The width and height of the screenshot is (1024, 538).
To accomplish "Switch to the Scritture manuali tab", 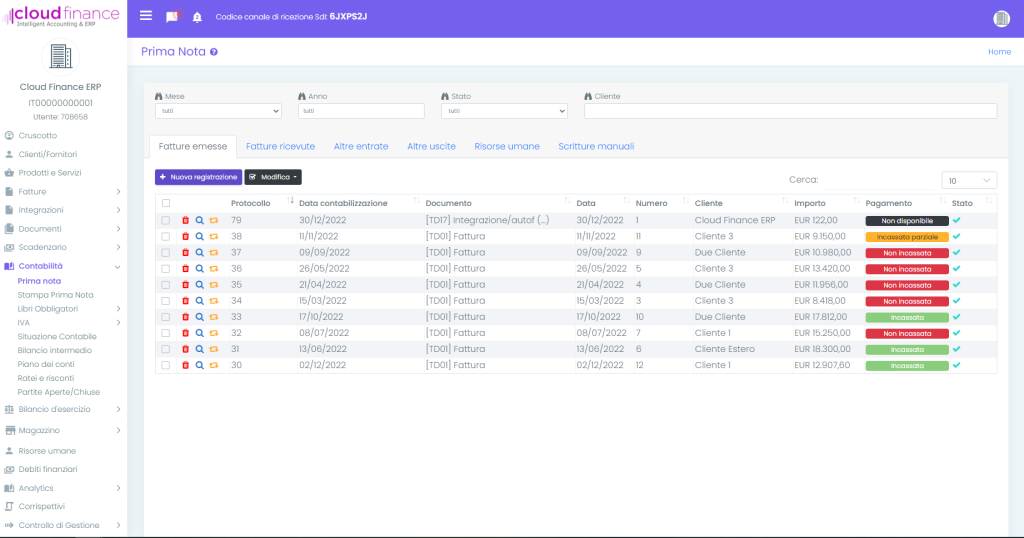I will click(x=596, y=146).
